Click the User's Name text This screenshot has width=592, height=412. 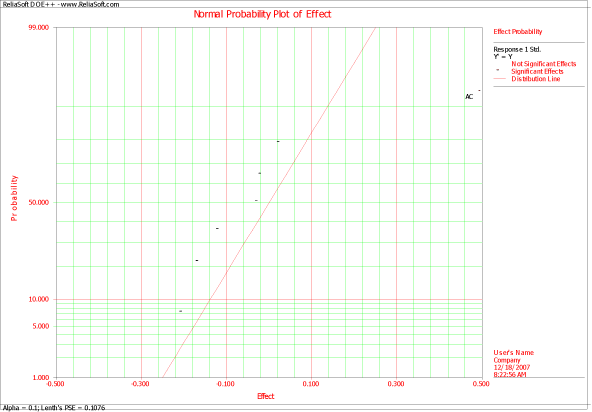click(513, 353)
